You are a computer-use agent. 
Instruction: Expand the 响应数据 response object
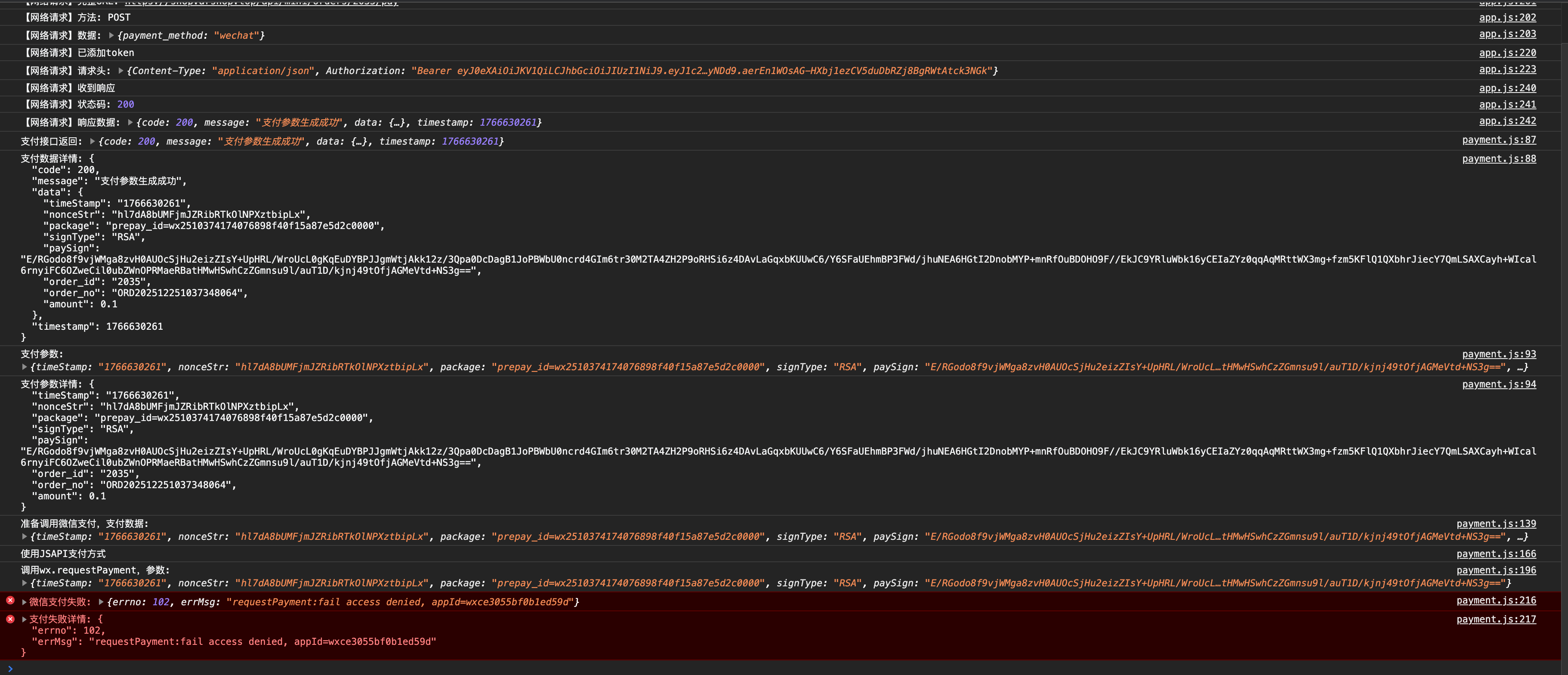point(130,122)
